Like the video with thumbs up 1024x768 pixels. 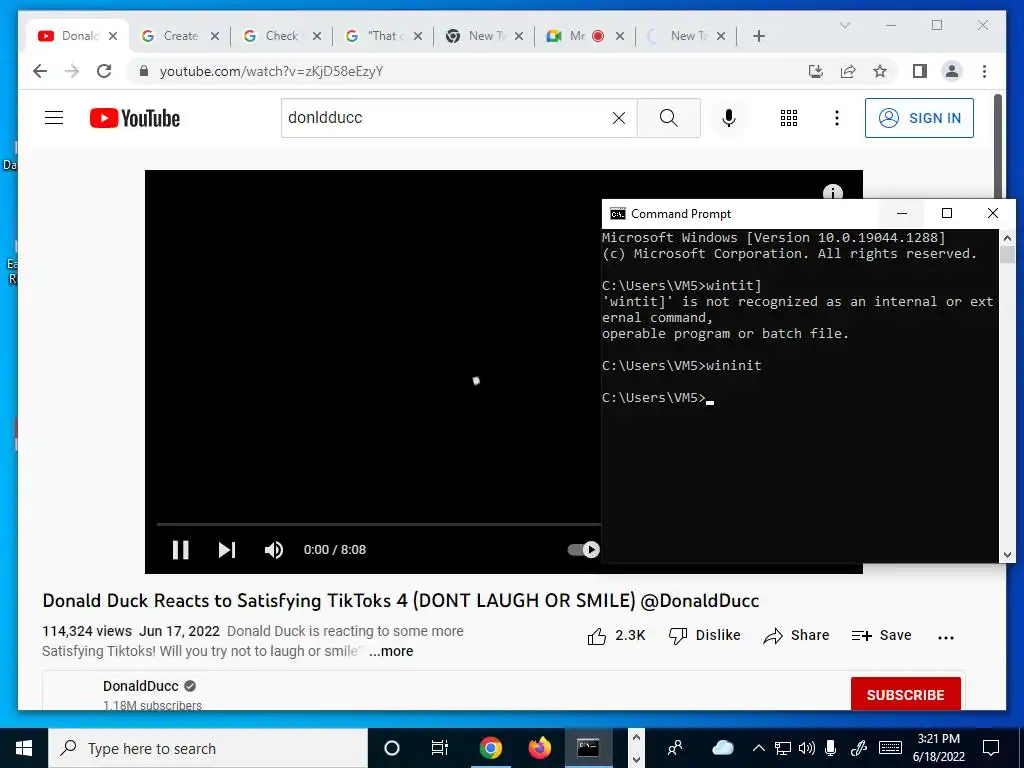coord(616,635)
